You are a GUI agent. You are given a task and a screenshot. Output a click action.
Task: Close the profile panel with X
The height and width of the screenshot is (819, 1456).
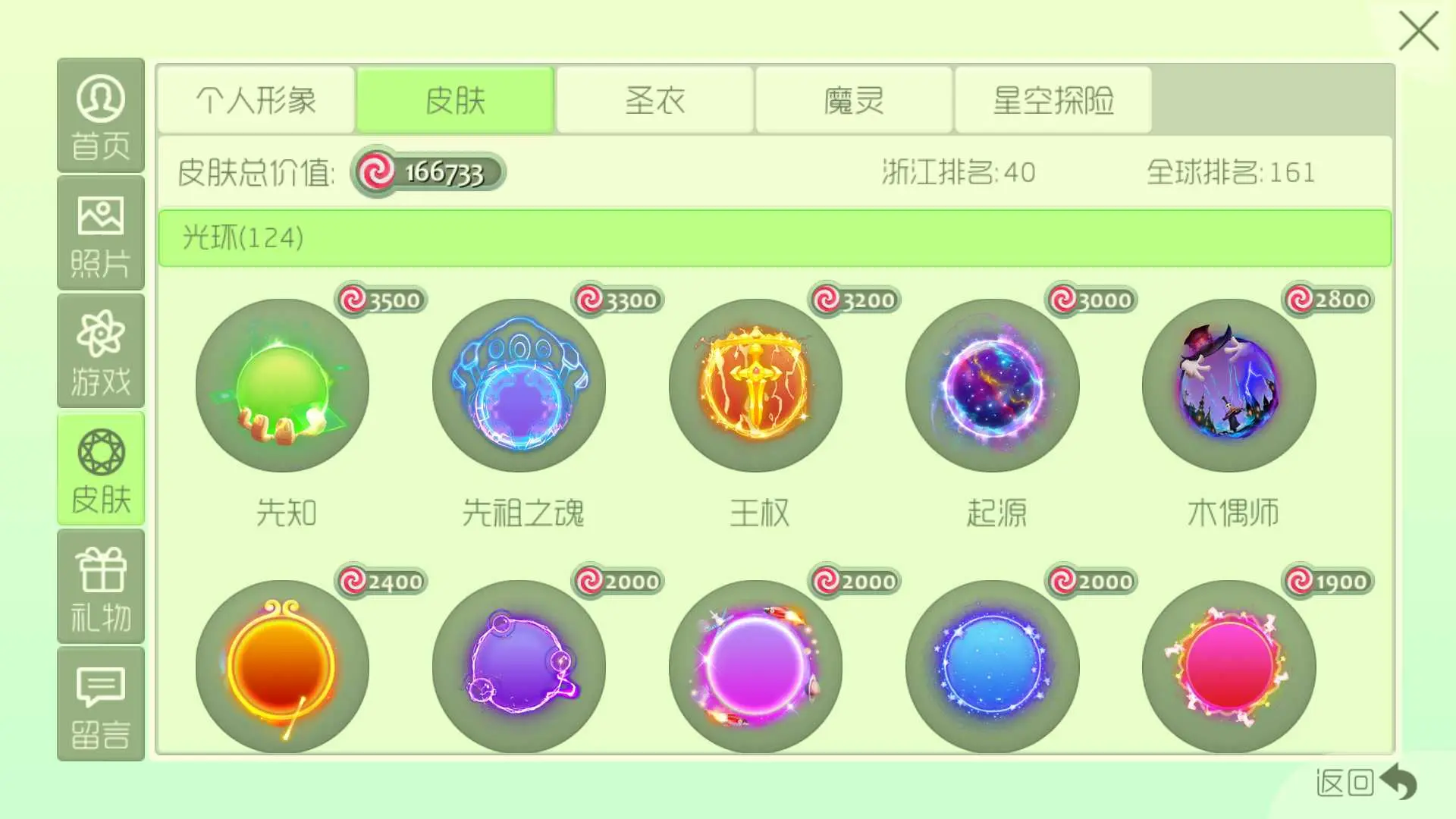tap(1418, 31)
